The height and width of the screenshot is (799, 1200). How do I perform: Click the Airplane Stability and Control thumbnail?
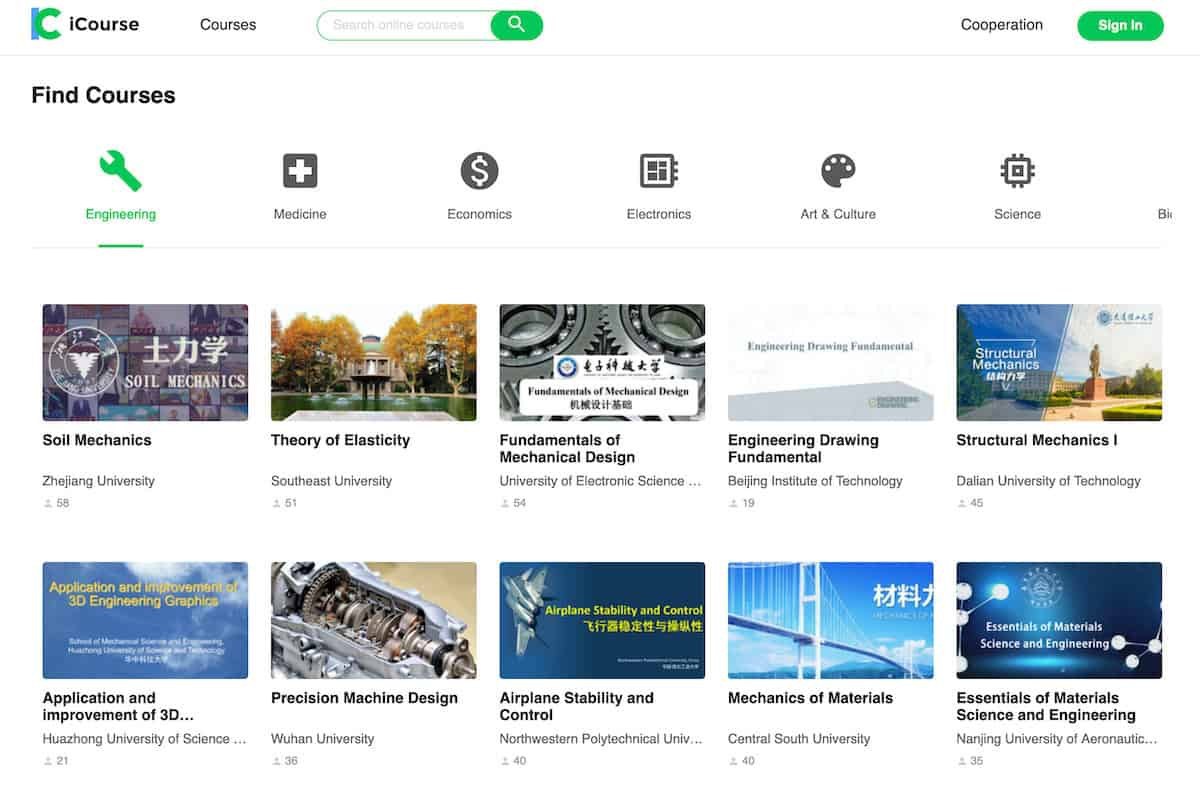coord(602,620)
